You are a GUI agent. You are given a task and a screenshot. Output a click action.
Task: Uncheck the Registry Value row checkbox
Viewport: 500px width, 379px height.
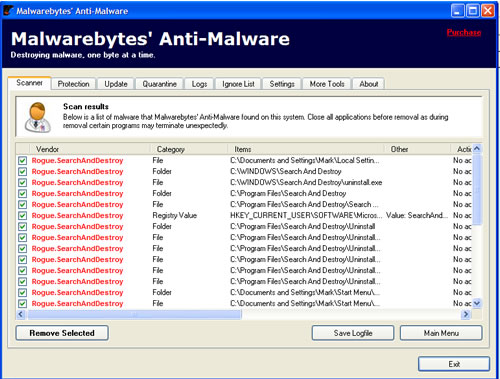(22, 216)
